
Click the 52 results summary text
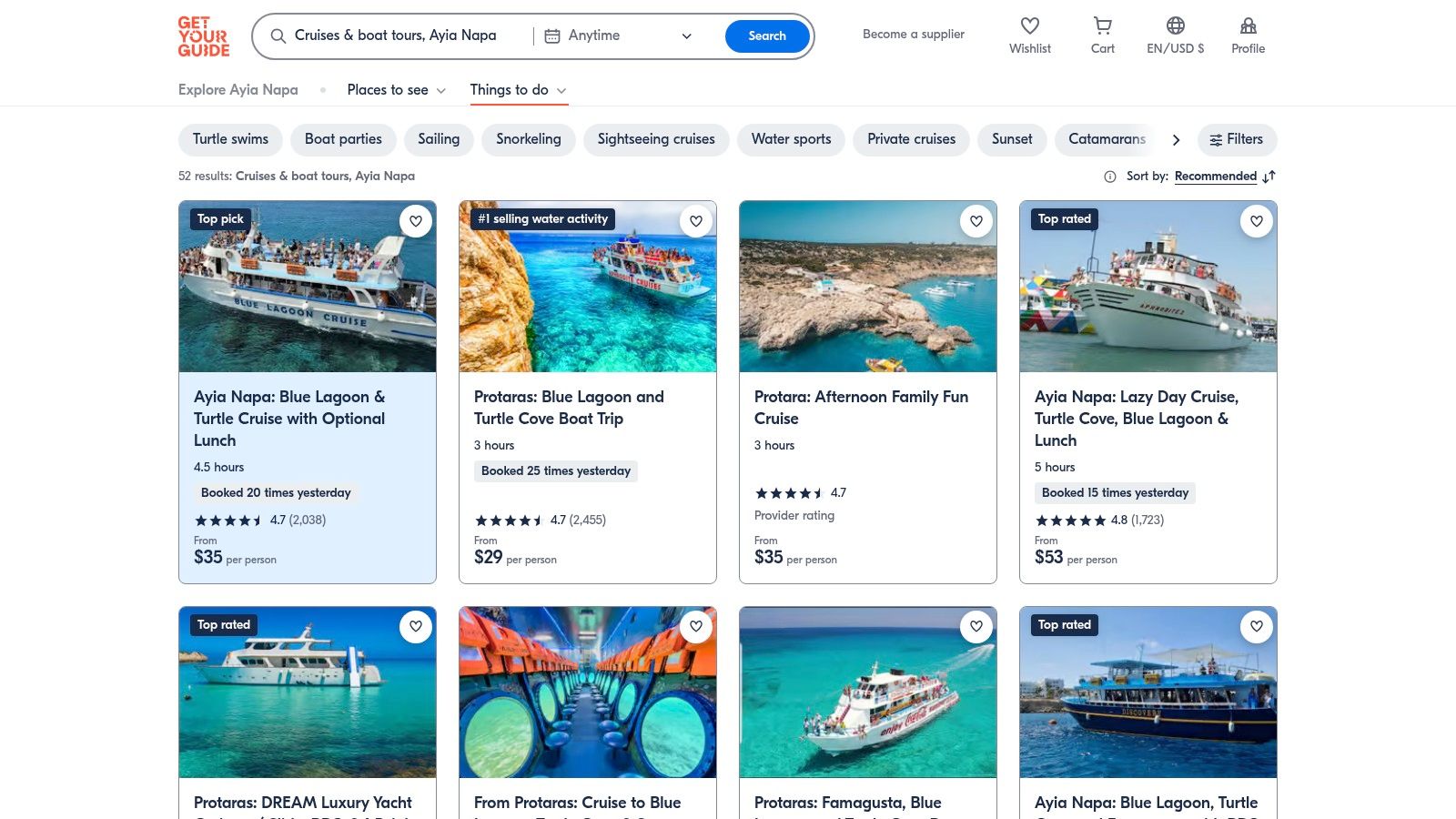coord(297,177)
